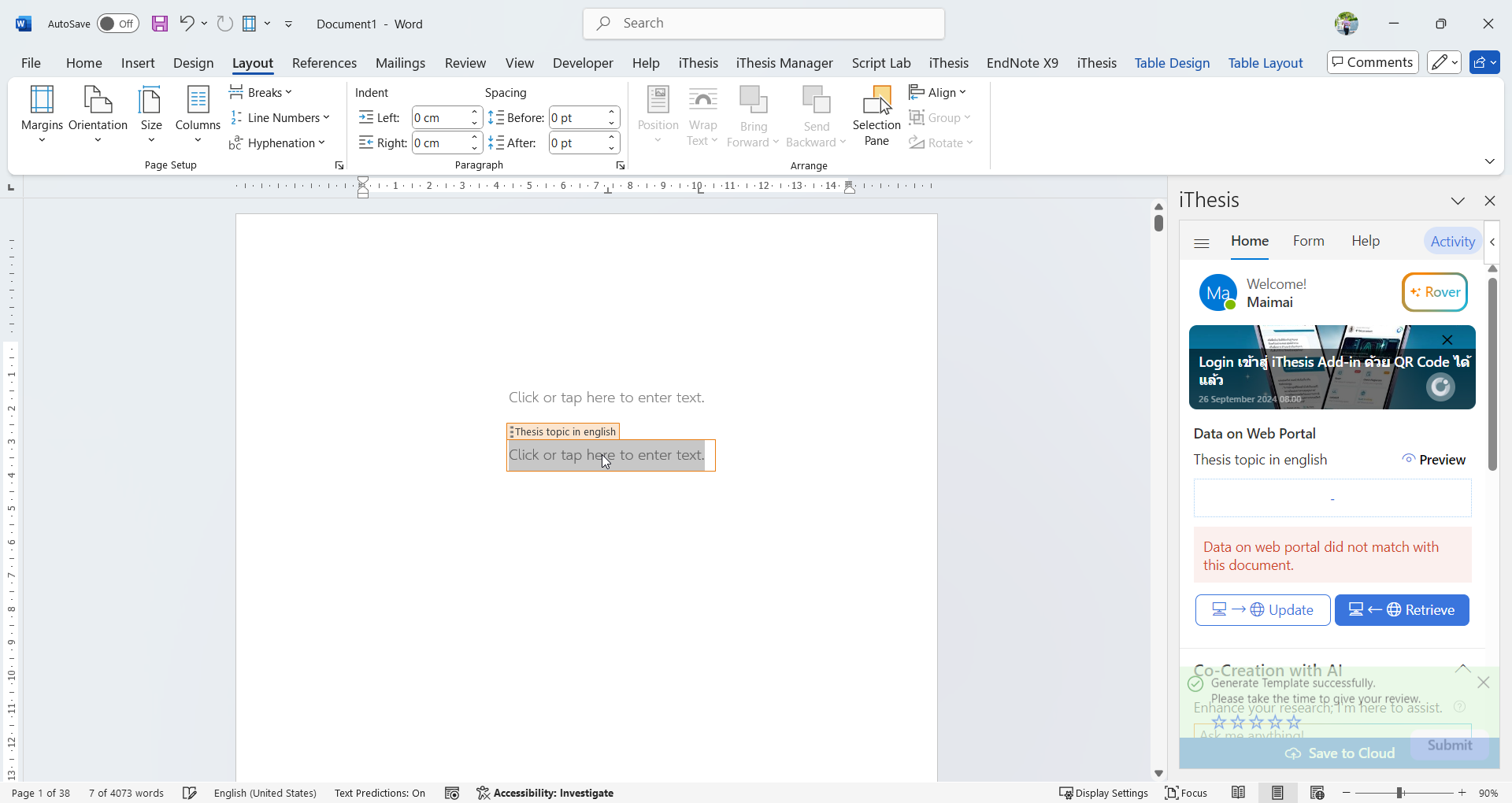Open the Hyphenation dropdown
This screenshot has width=1512, height=803.
[x=277, y=143]
